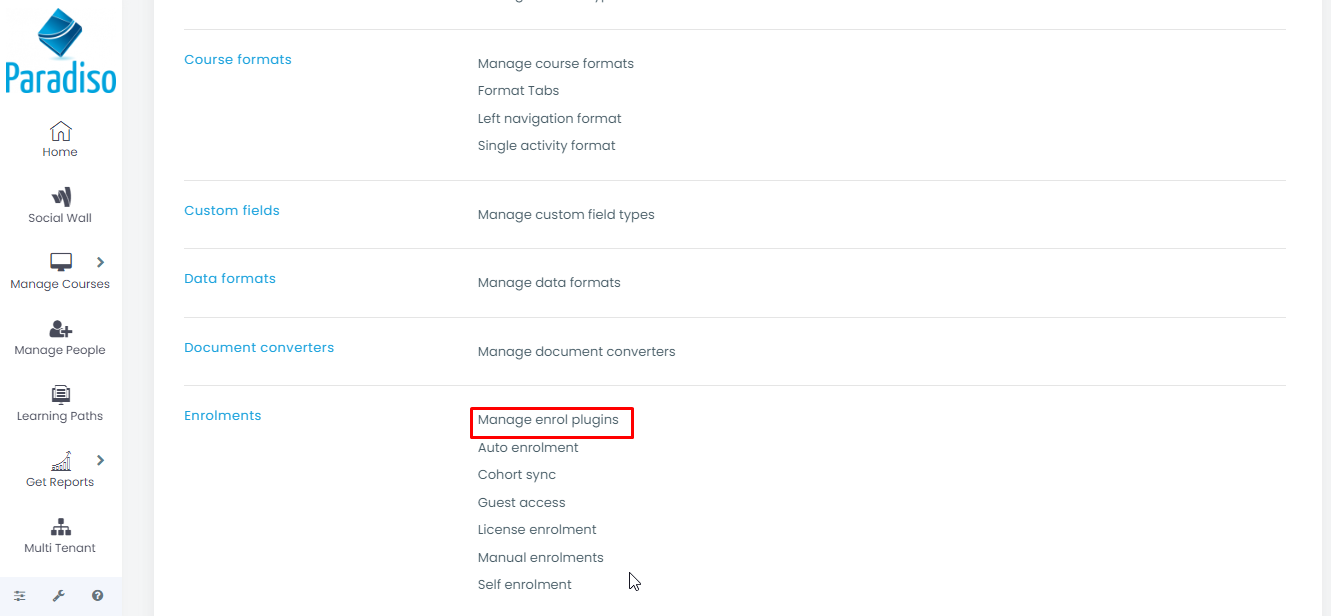
Task: Open the Enrolments category heading
Action: pyautogui.click(x=223, y=416)
